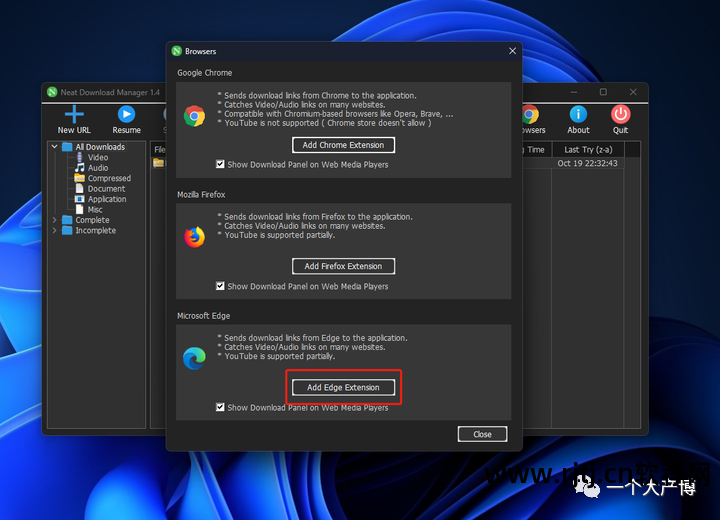Click the Complete folder icon
Screen dimensions: 720x520
point(68,220)
